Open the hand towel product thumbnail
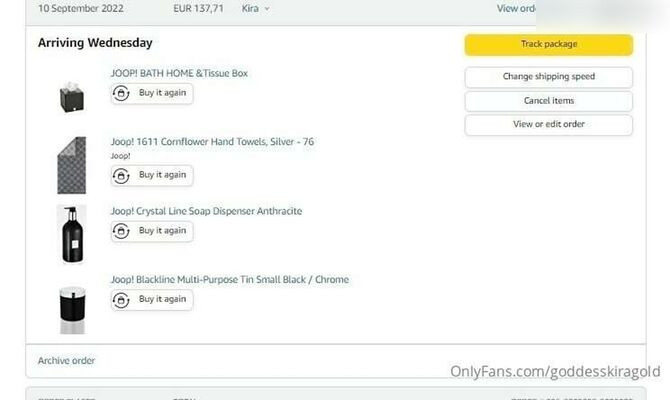 [72, 165]
